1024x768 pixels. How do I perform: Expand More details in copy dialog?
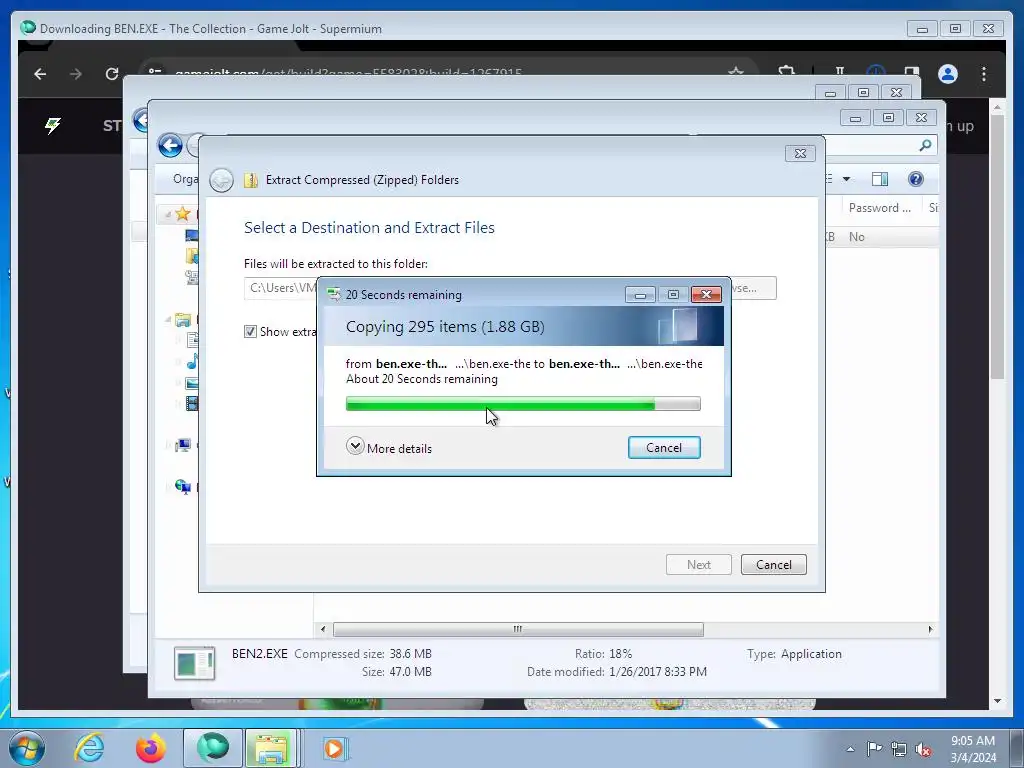[389, 447]
